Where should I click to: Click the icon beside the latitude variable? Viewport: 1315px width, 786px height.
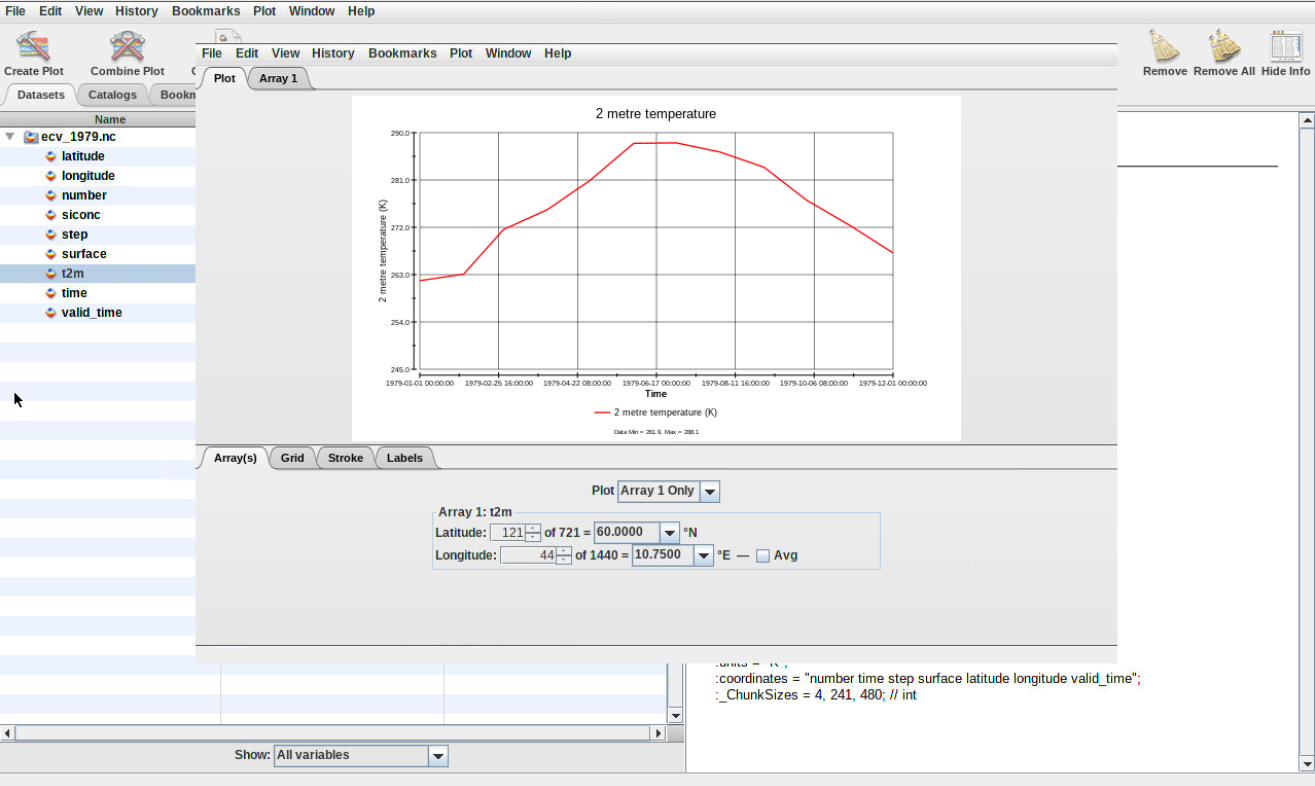[51, 156]
